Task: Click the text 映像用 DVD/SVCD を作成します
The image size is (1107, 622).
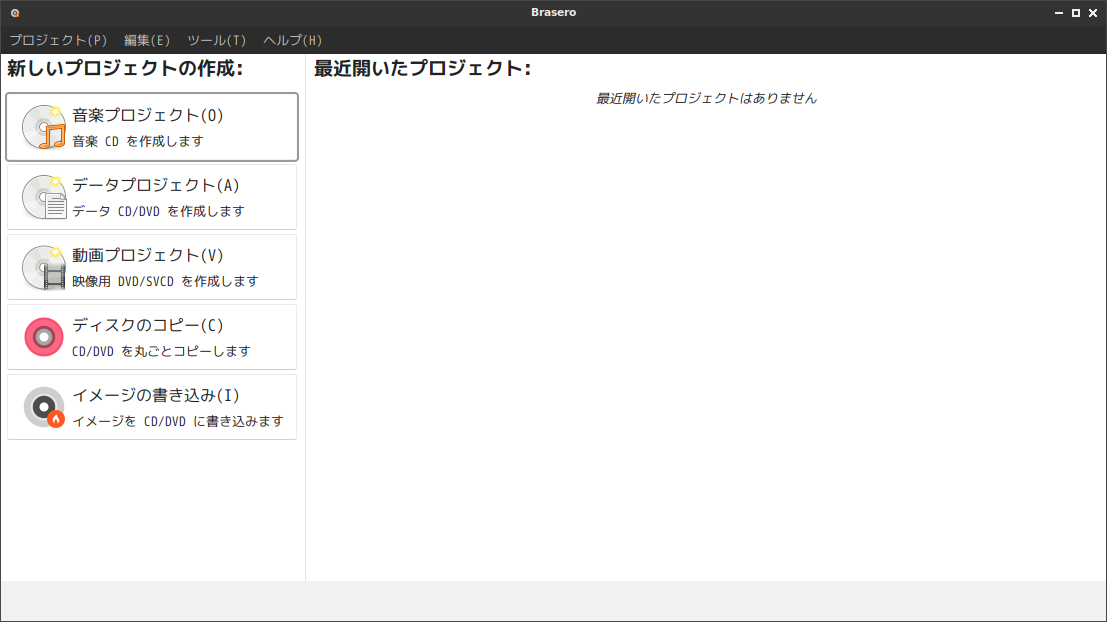Action: pos(165,281)
